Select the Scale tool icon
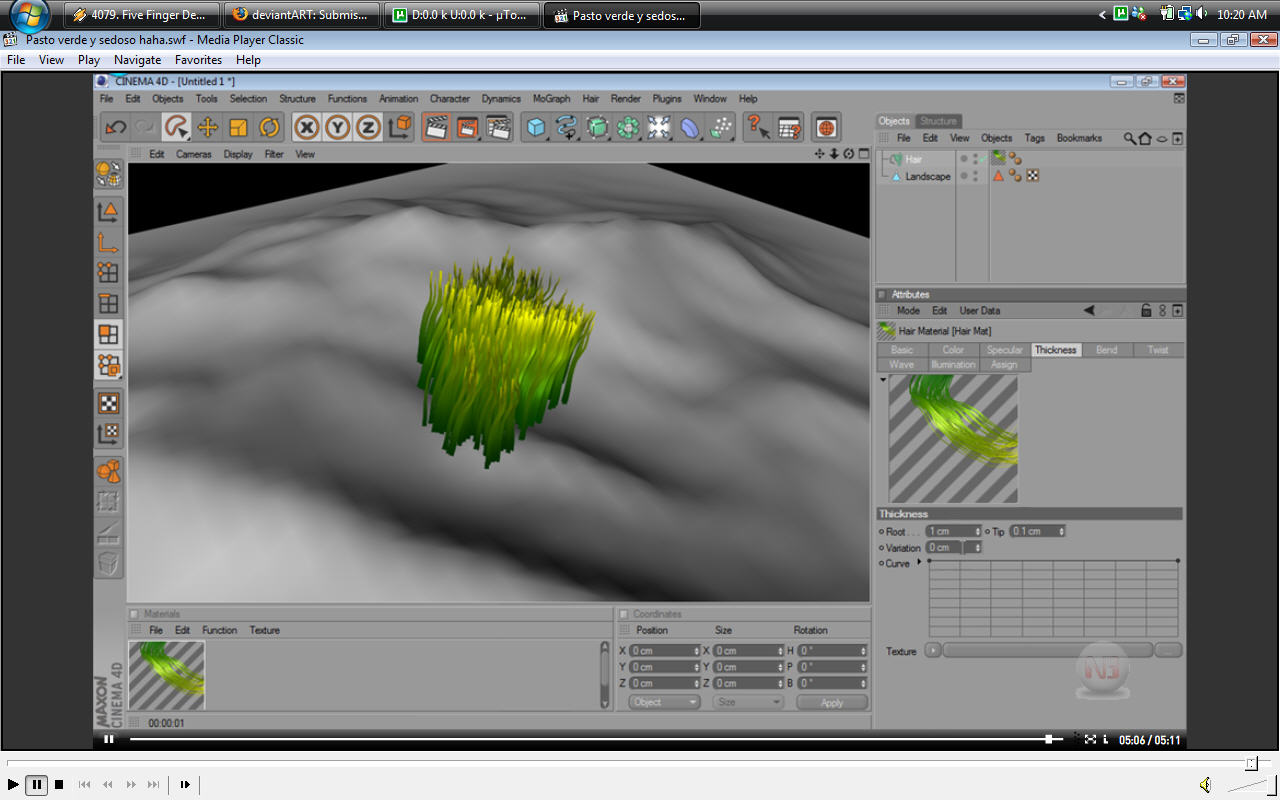1280x800 pixels. 238,127
